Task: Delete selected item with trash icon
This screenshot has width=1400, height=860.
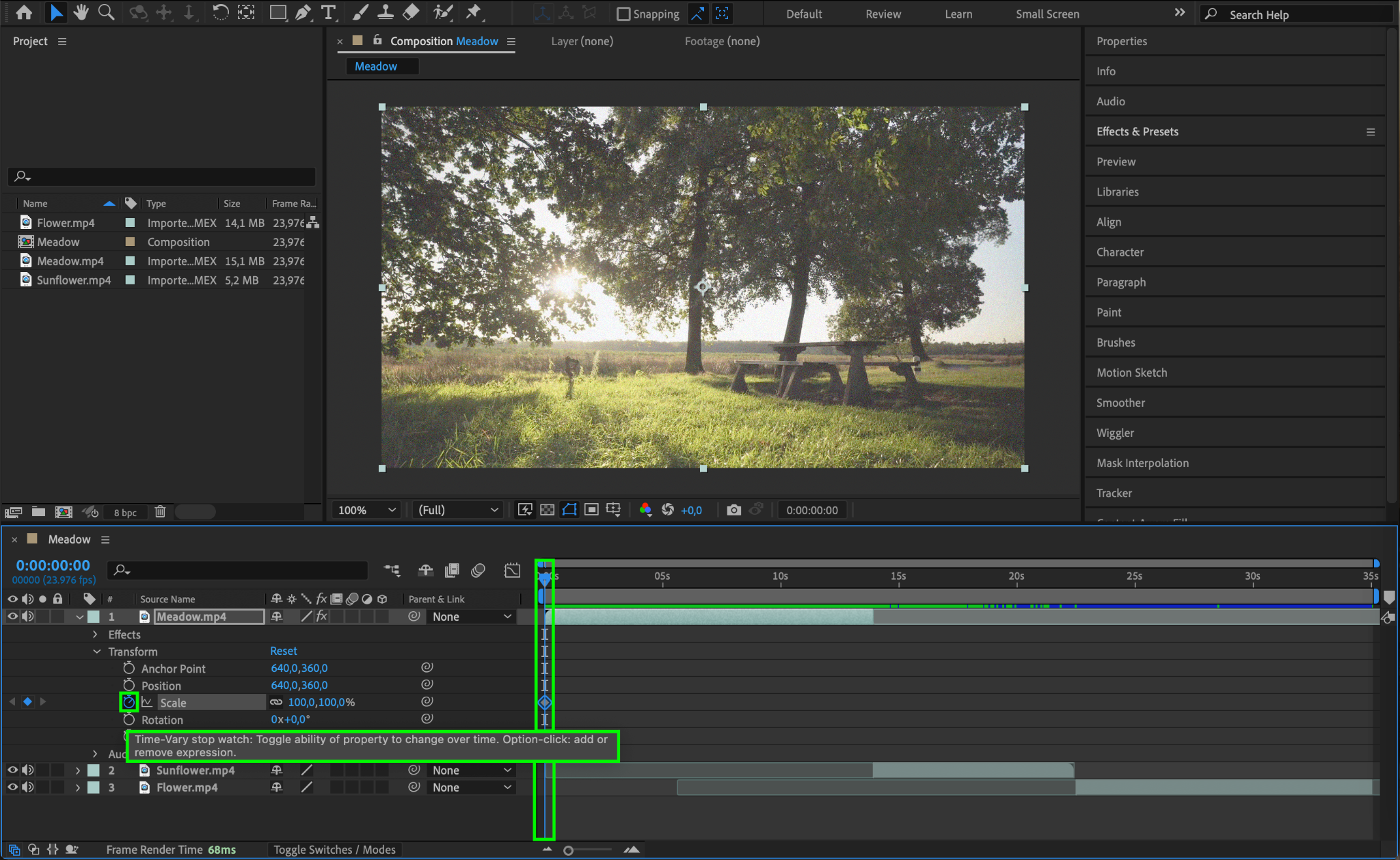Action: (160, 511)
